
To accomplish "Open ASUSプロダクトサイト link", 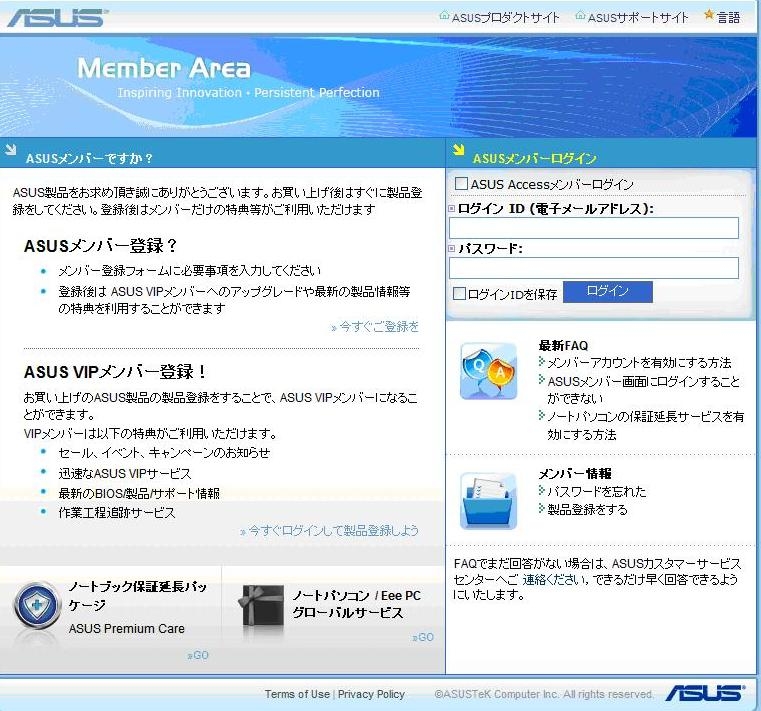I will click(x=505, y=18).
